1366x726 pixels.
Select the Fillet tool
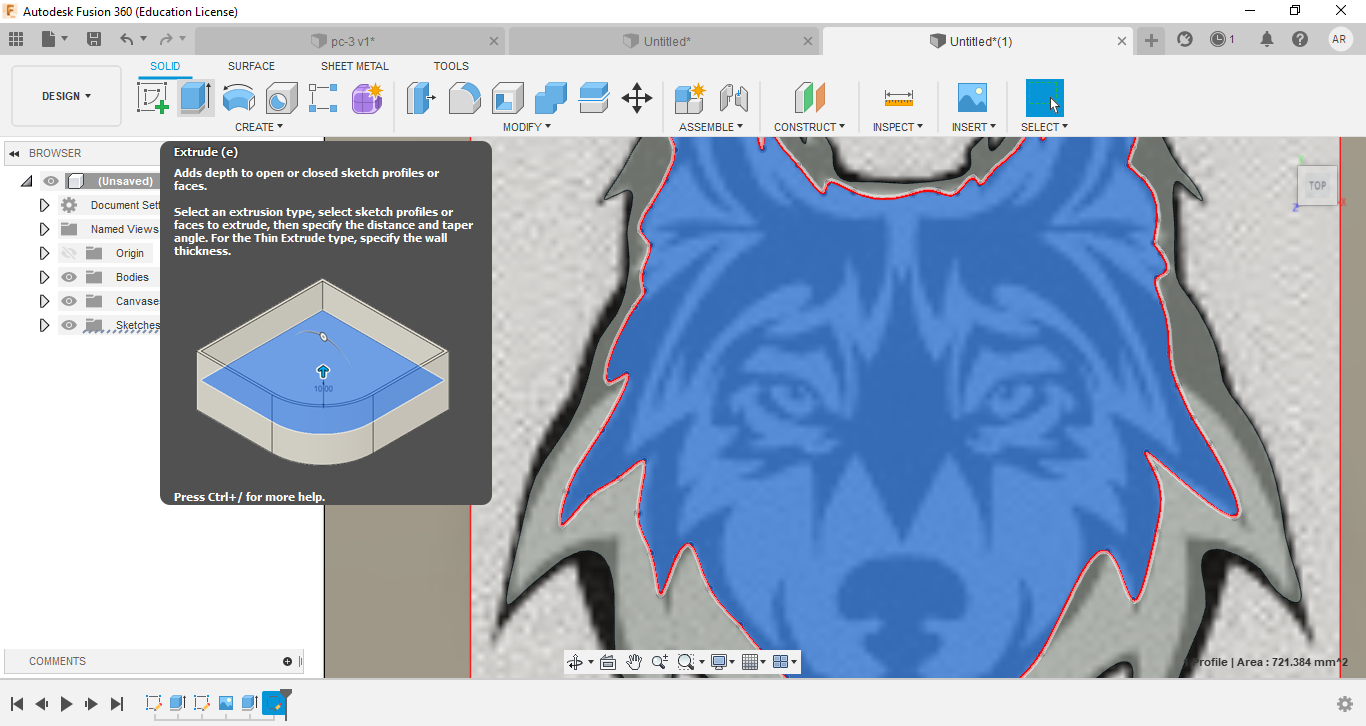(x=465, y=98)
